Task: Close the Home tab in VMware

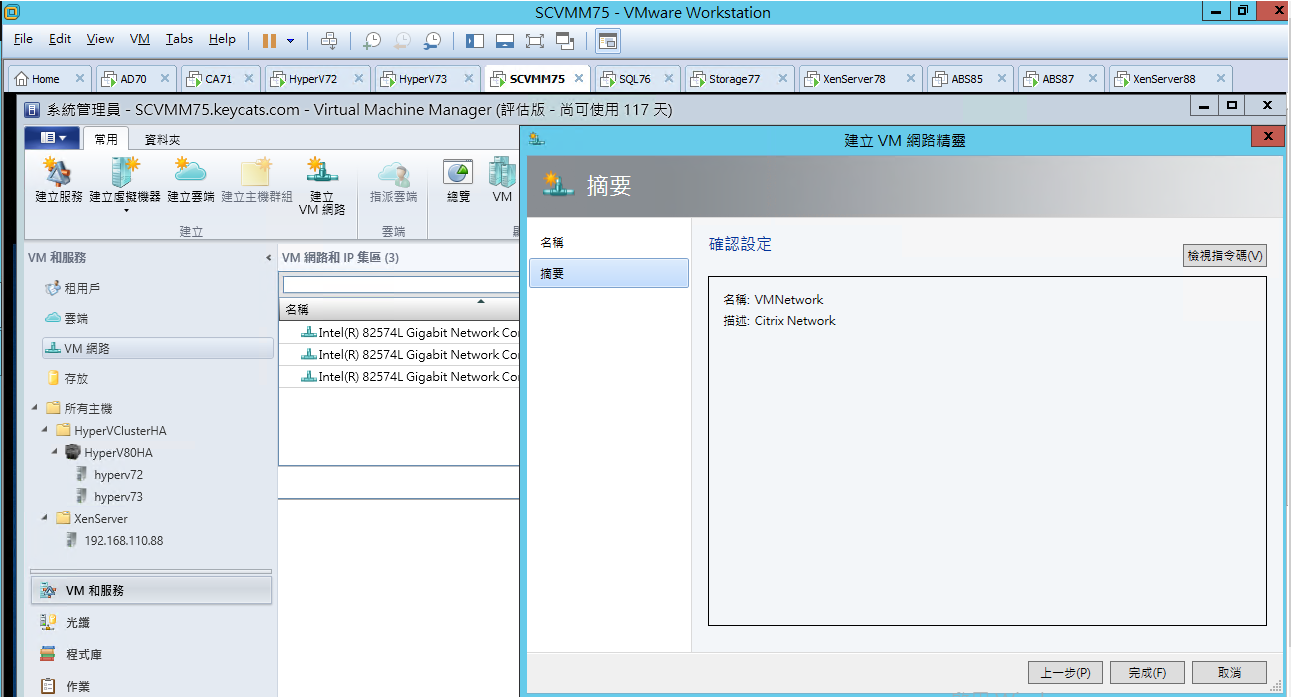Action: point(80,79)
